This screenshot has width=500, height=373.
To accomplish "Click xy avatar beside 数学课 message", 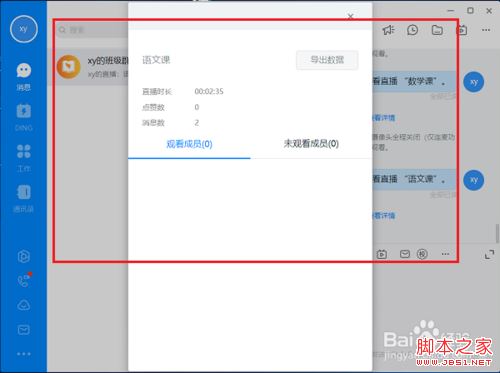I will [x=474, y=82].
